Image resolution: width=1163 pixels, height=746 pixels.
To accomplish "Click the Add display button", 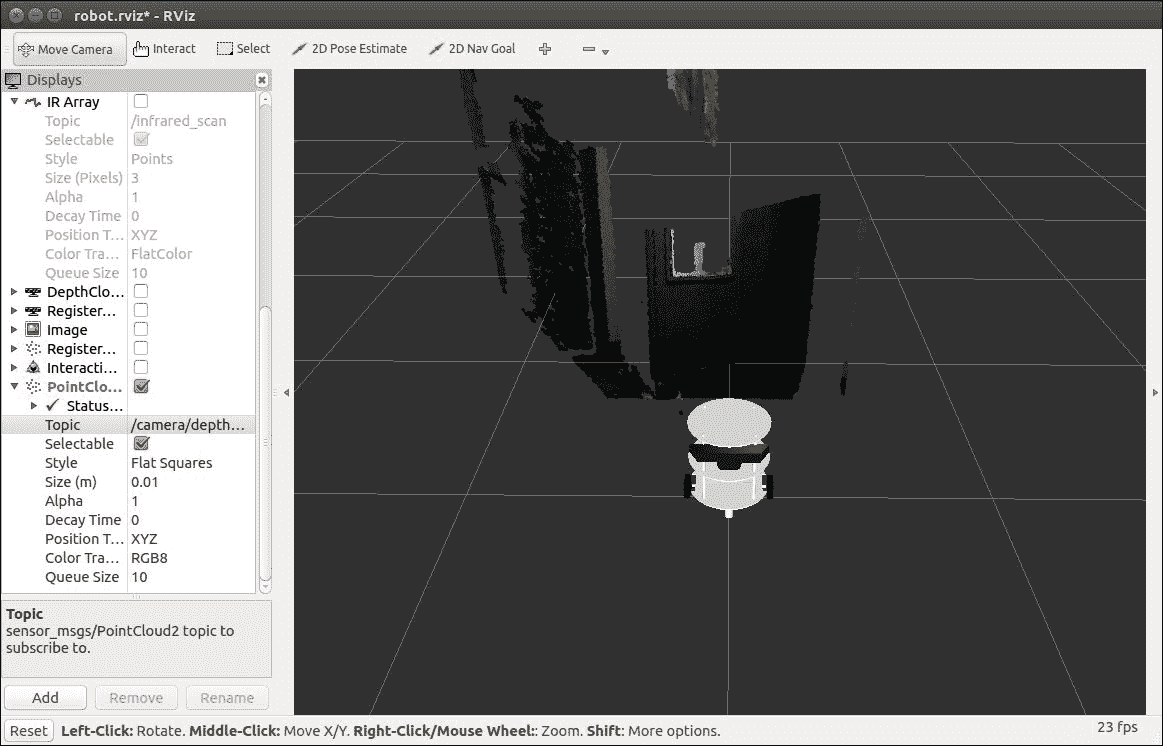I will pos(45,698).
